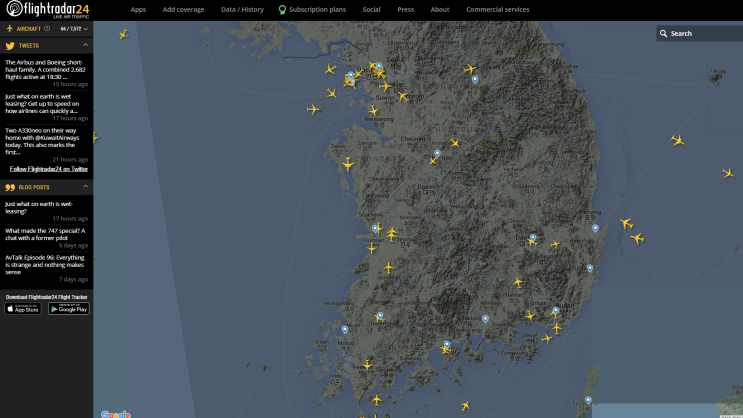Select the airplane at the far left map edge
Image resolution: width=743 pixels, height=418 pixels.
tap(96, 138)
